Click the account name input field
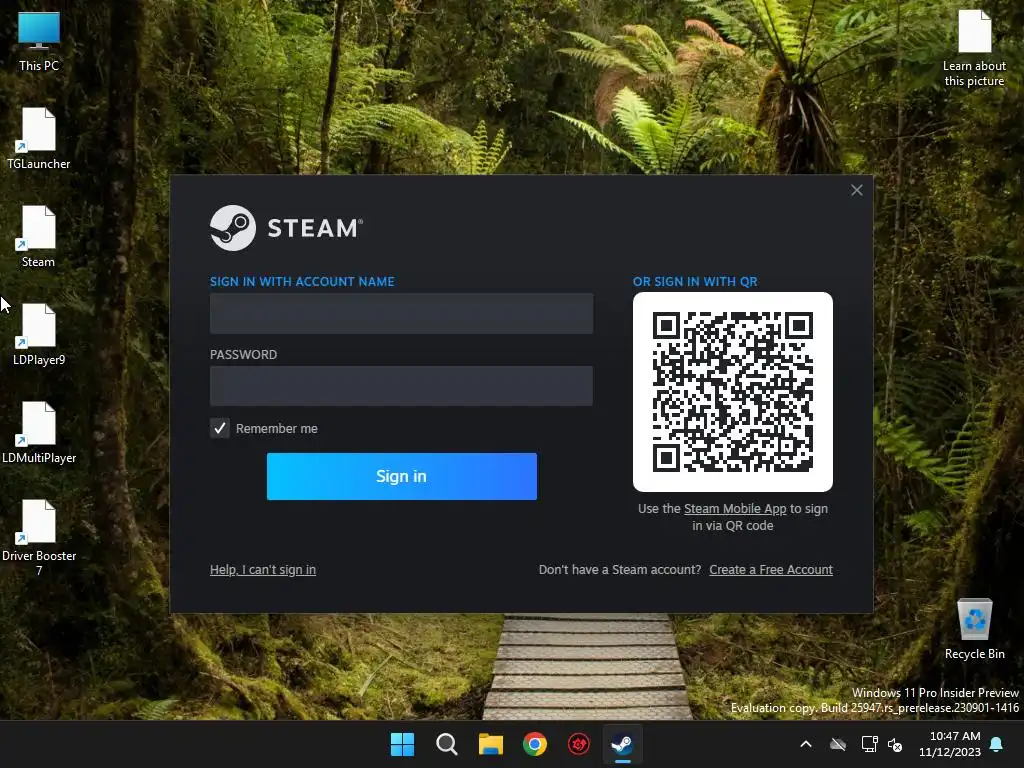The width and height of the screenshot is (1024, 768). 402,313
